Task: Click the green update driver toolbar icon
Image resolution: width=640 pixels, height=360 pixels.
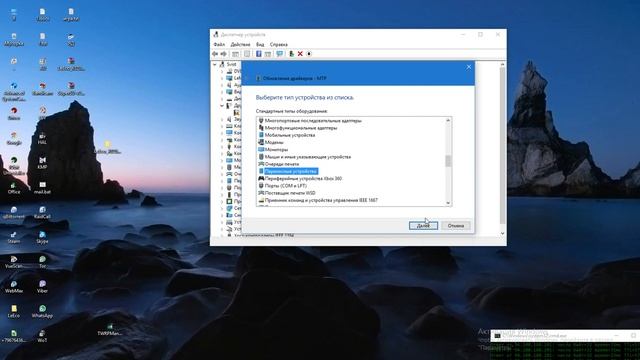Action: point(291,54)
